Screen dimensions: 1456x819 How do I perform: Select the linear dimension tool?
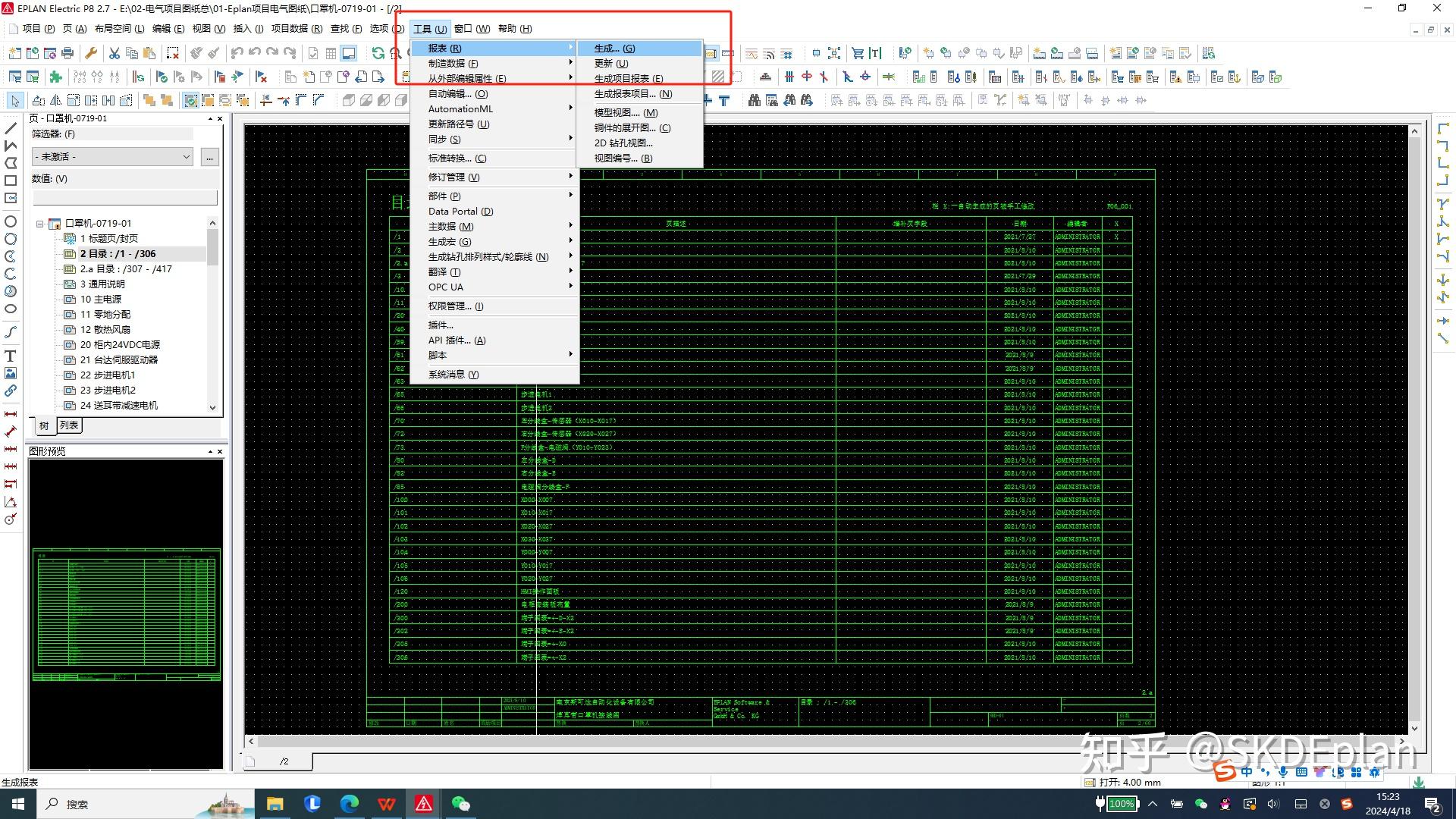(11, 414)
